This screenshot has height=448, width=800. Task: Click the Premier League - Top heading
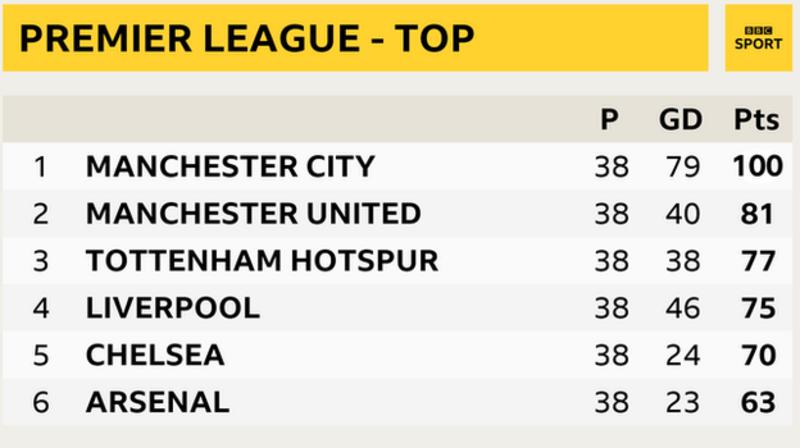(247, 38)
